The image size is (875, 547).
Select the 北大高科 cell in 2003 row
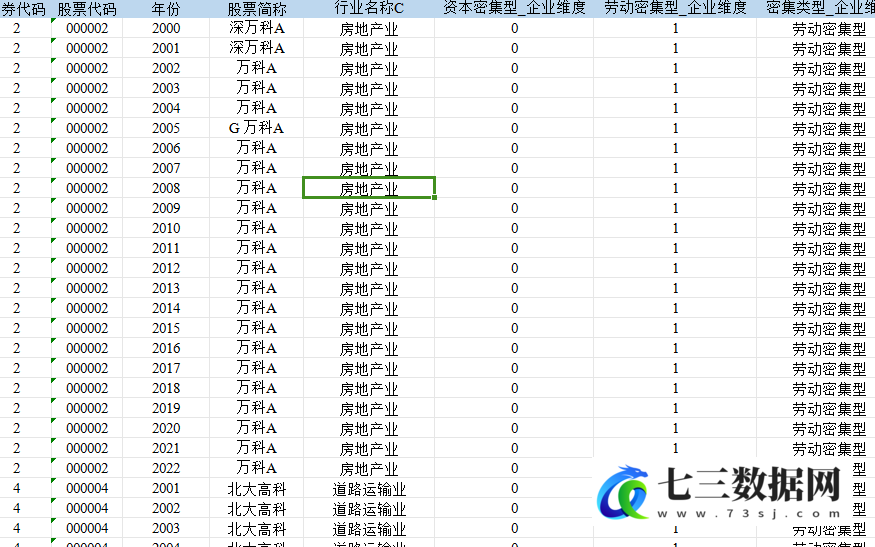(257, 529)
